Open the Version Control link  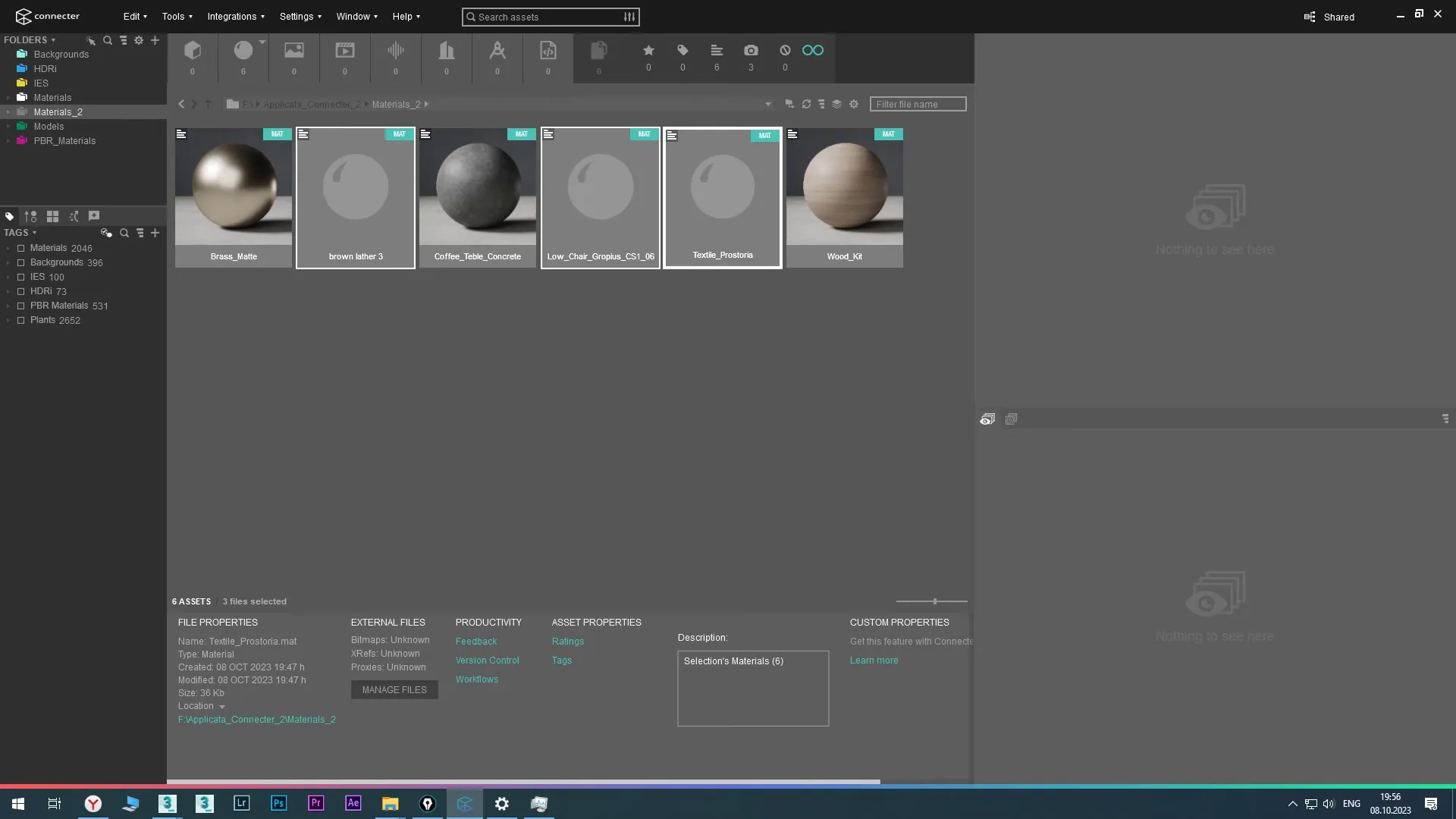tap(487, 661)
